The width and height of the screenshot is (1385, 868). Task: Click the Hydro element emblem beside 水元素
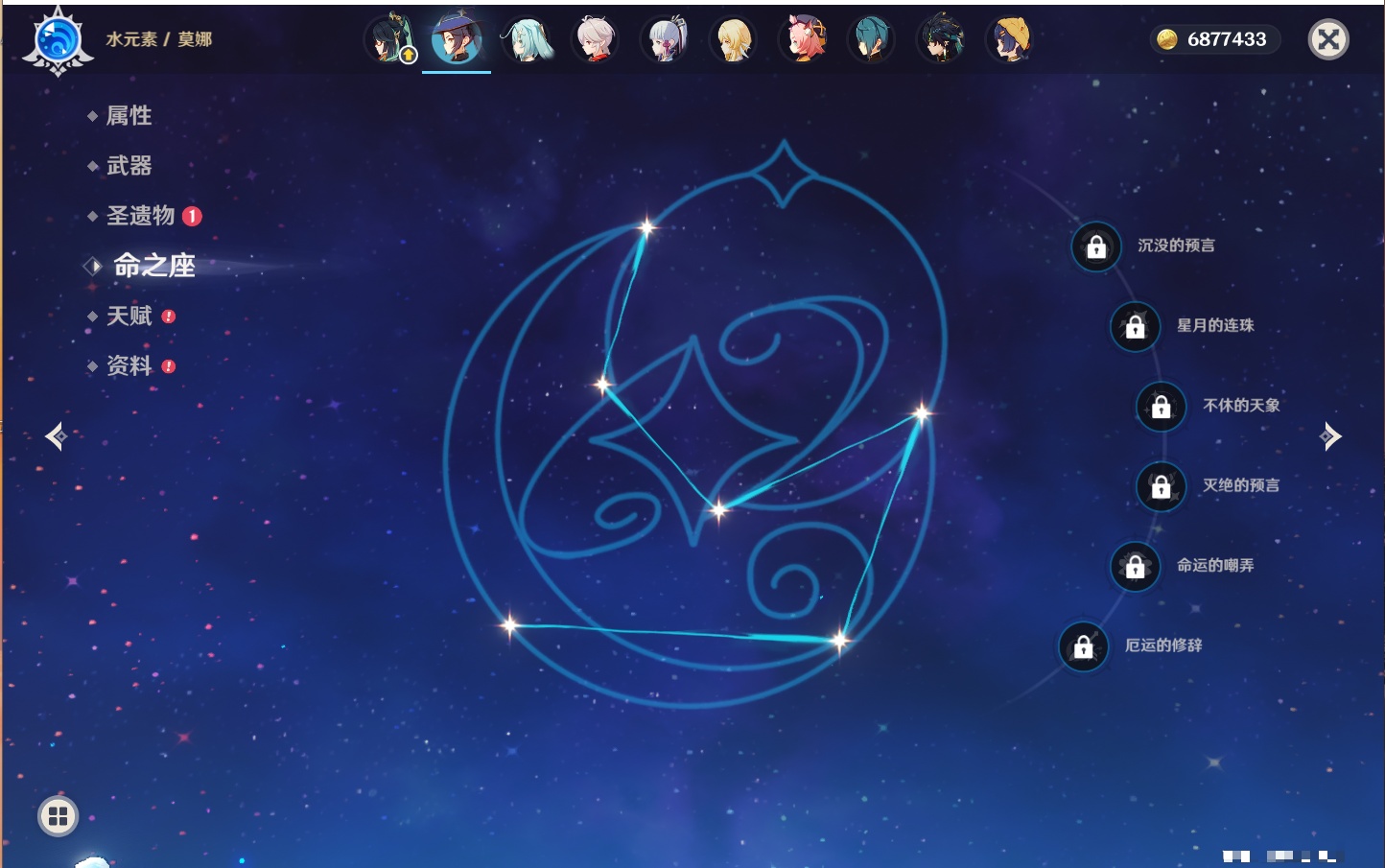coord(58,41)
